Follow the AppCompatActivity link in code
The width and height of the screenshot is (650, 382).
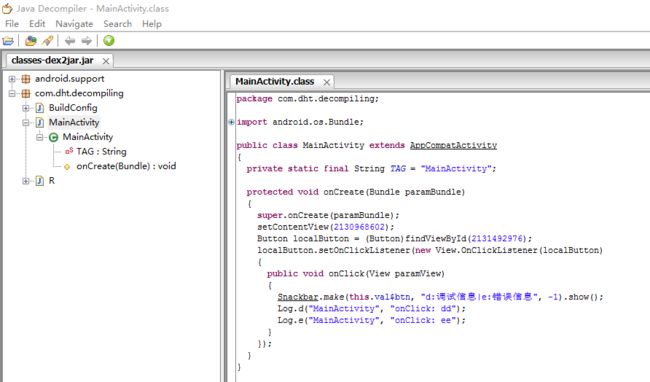(x=454, y=145)
